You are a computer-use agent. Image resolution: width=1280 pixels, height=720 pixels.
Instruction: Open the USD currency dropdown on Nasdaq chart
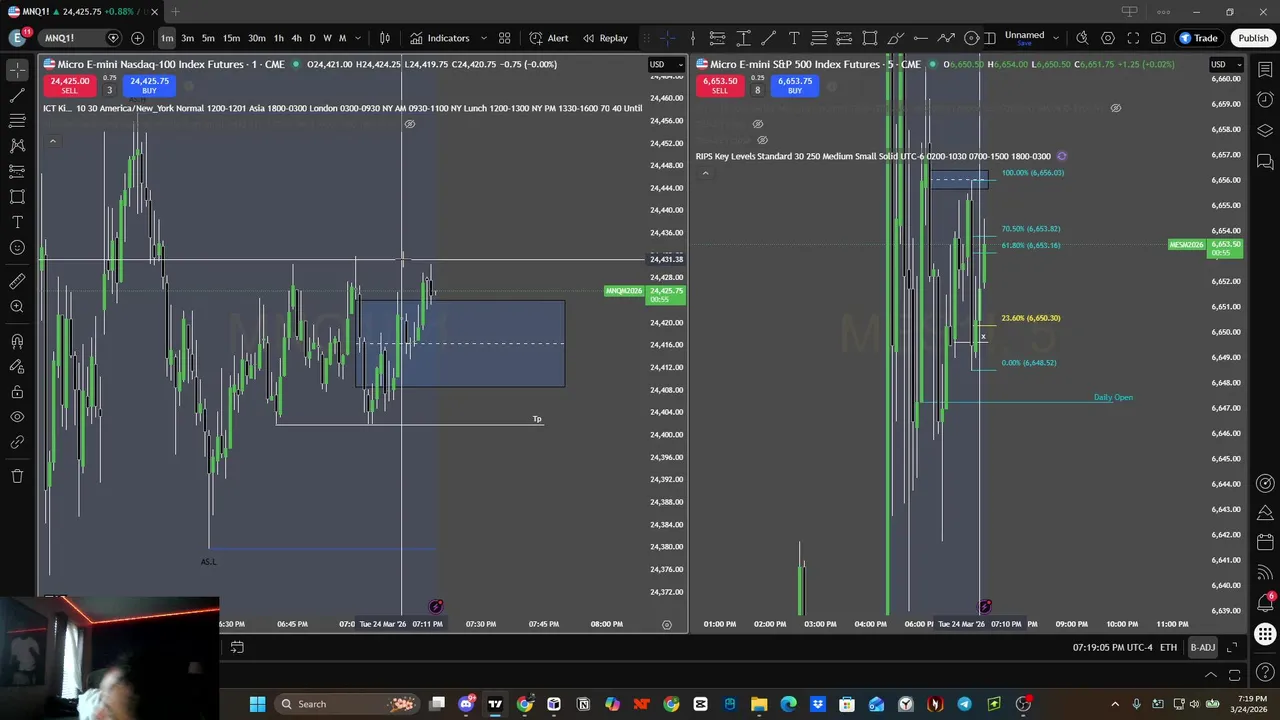pos(665,65)
